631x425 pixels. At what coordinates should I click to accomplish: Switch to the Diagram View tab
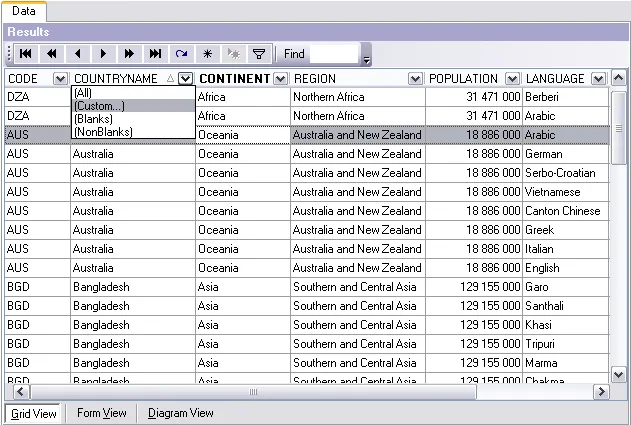pyautogui.click(x=181, y=413)
